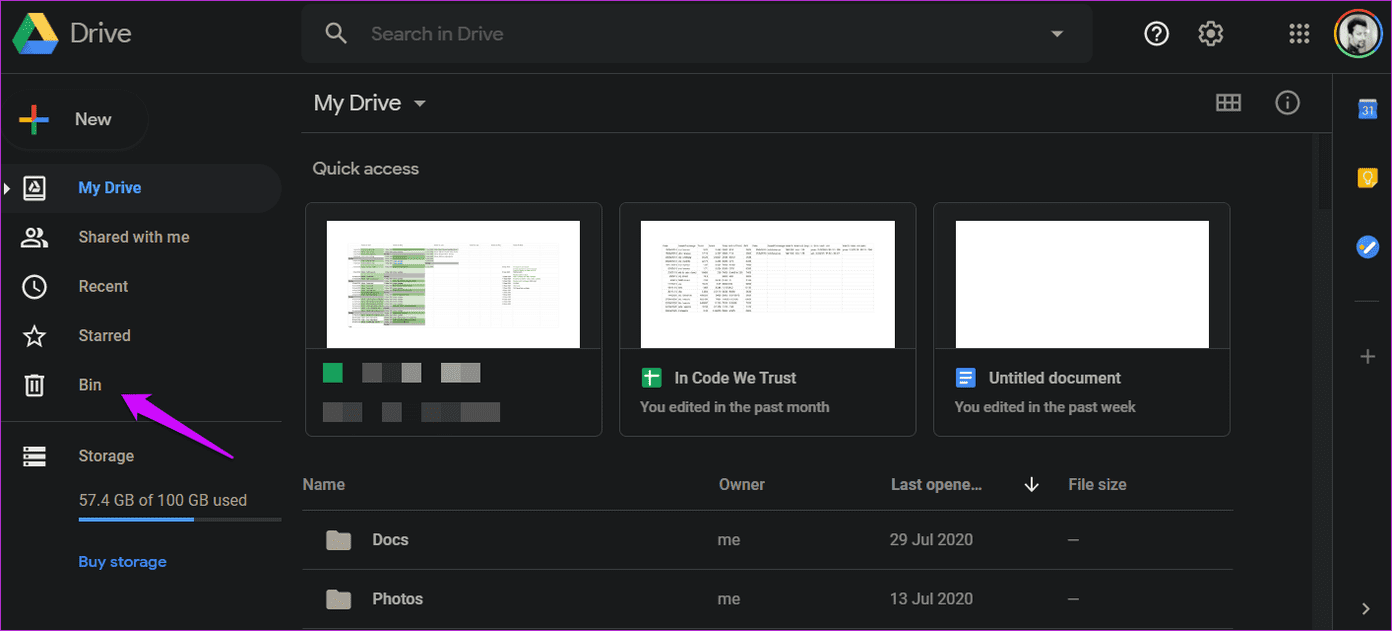Click the Owner column header
The width and height of the screenshot is (1392, 631).
pyautogui.click(x=742, y=484)
